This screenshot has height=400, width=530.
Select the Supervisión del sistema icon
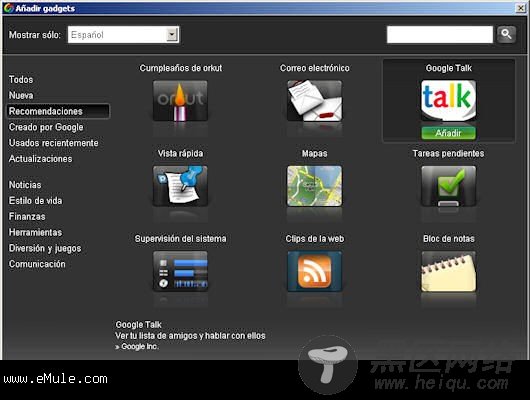coord(180,271)
